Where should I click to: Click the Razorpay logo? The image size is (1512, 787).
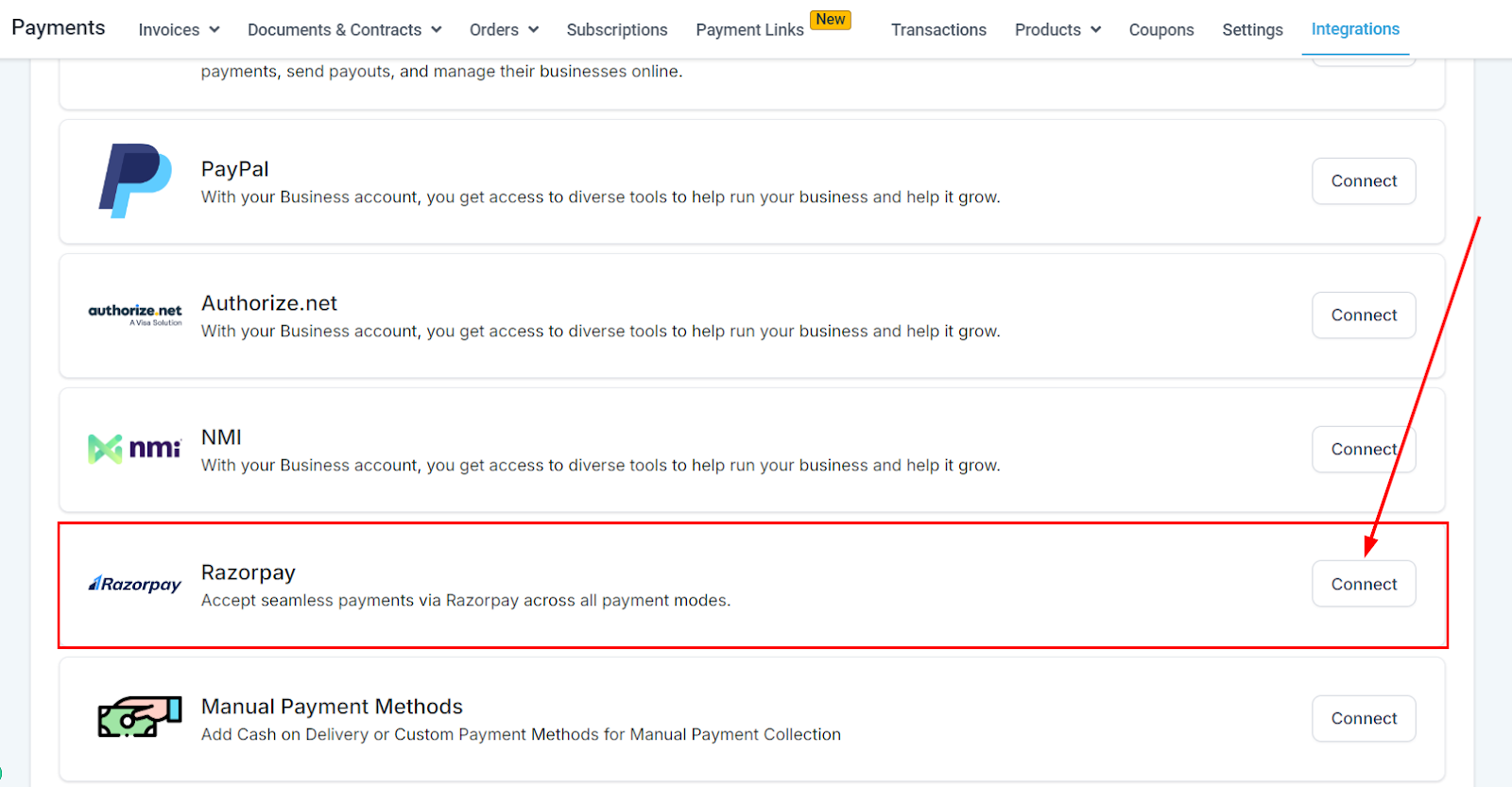click(x=134, y=584)
